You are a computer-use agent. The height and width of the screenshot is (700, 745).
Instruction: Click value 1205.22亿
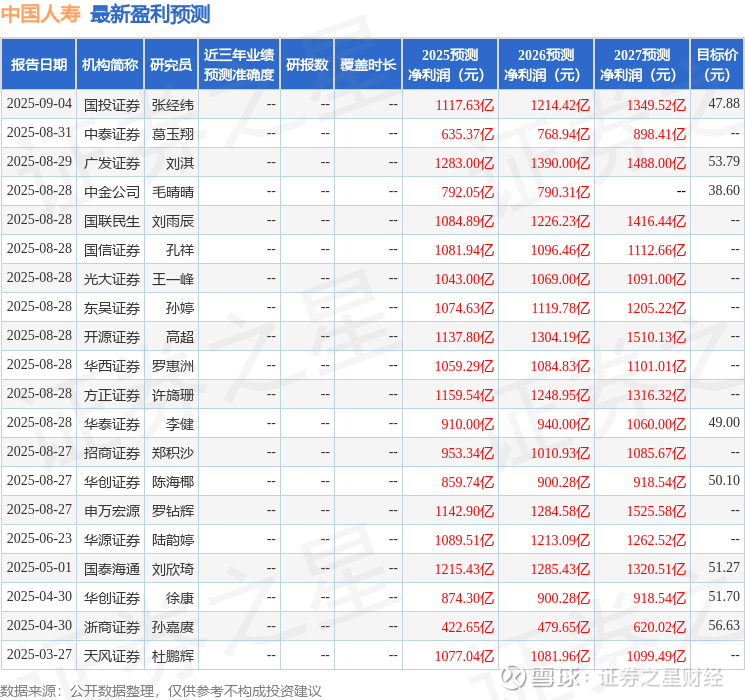(657, 308)
